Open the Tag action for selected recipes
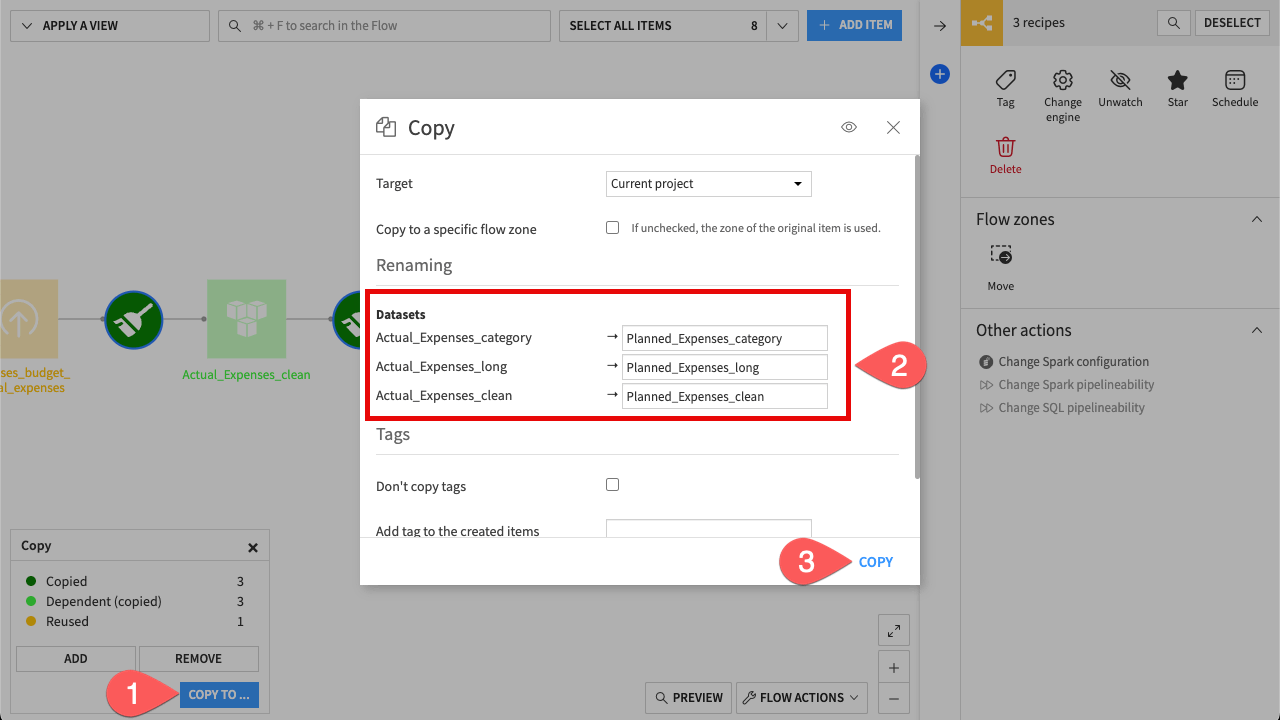The image size is (1280, 720). tap(1005, 88)
